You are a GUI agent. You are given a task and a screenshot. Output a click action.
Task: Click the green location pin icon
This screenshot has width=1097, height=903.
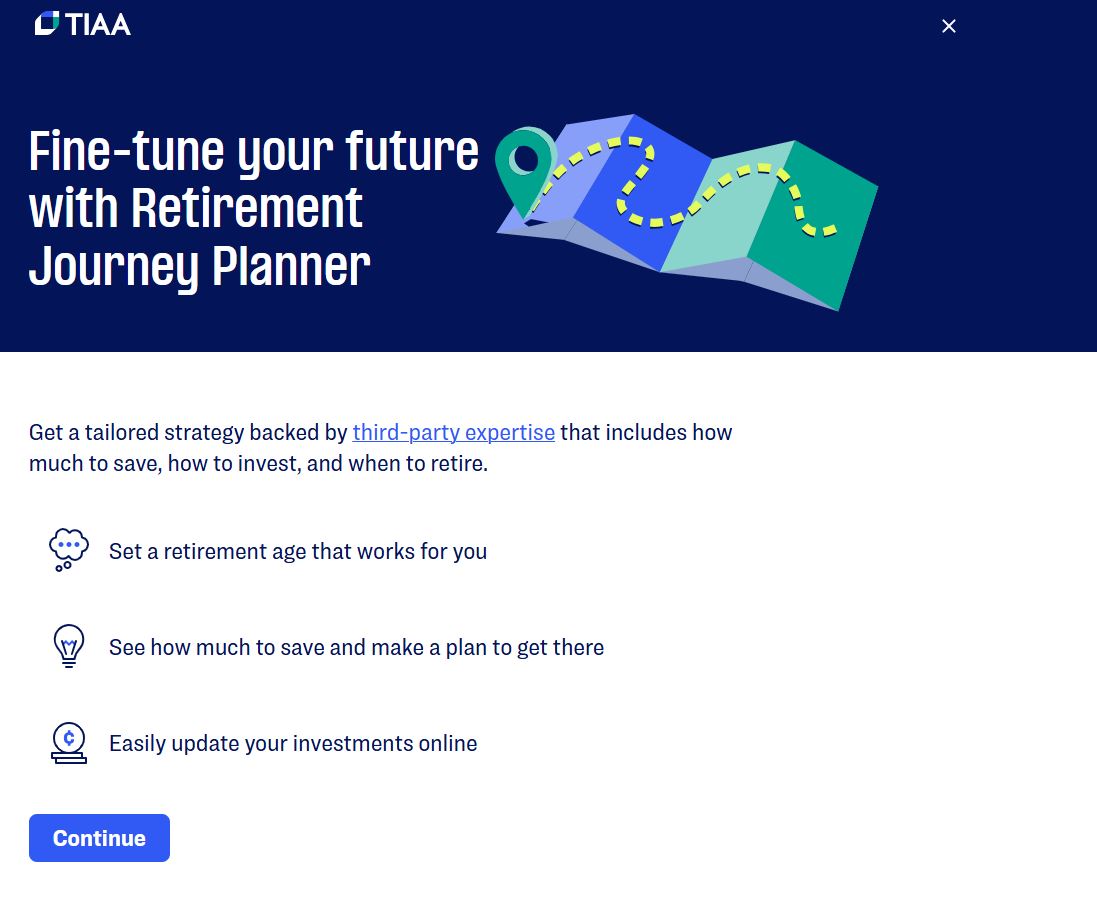(525, 160)
